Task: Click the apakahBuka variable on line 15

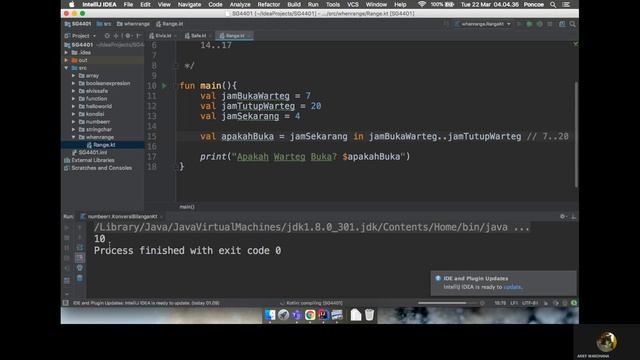Action: (247, 136)
